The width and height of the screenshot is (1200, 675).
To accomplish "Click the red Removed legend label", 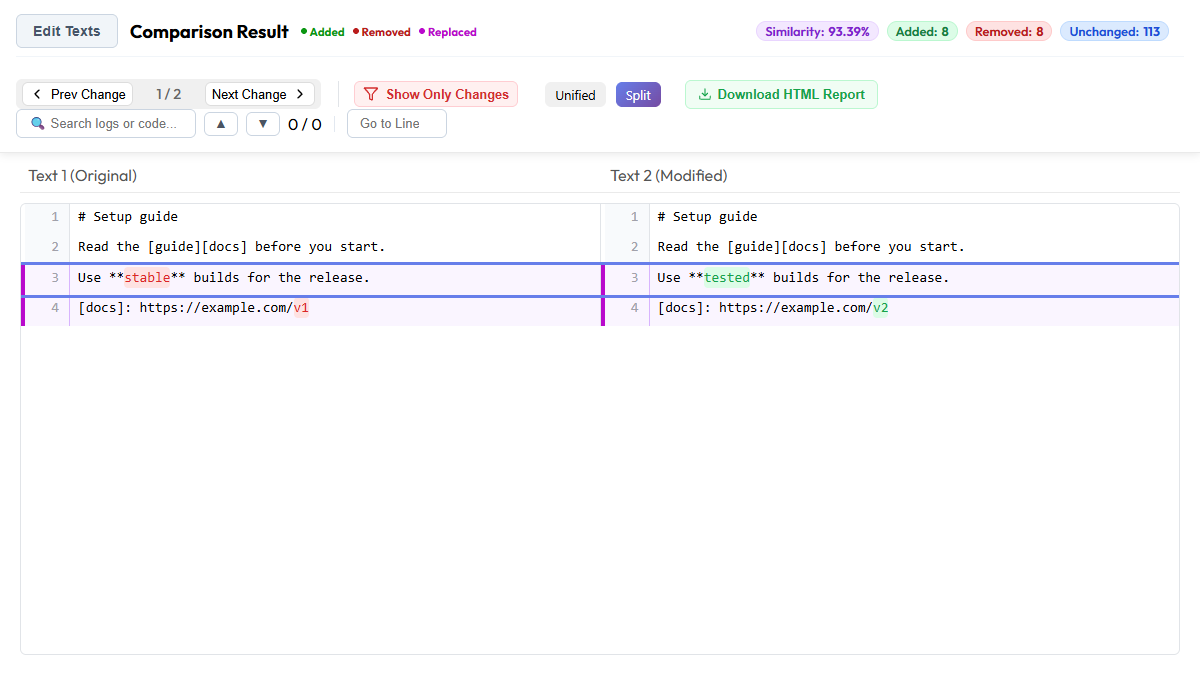I will [x=382, y=32].
